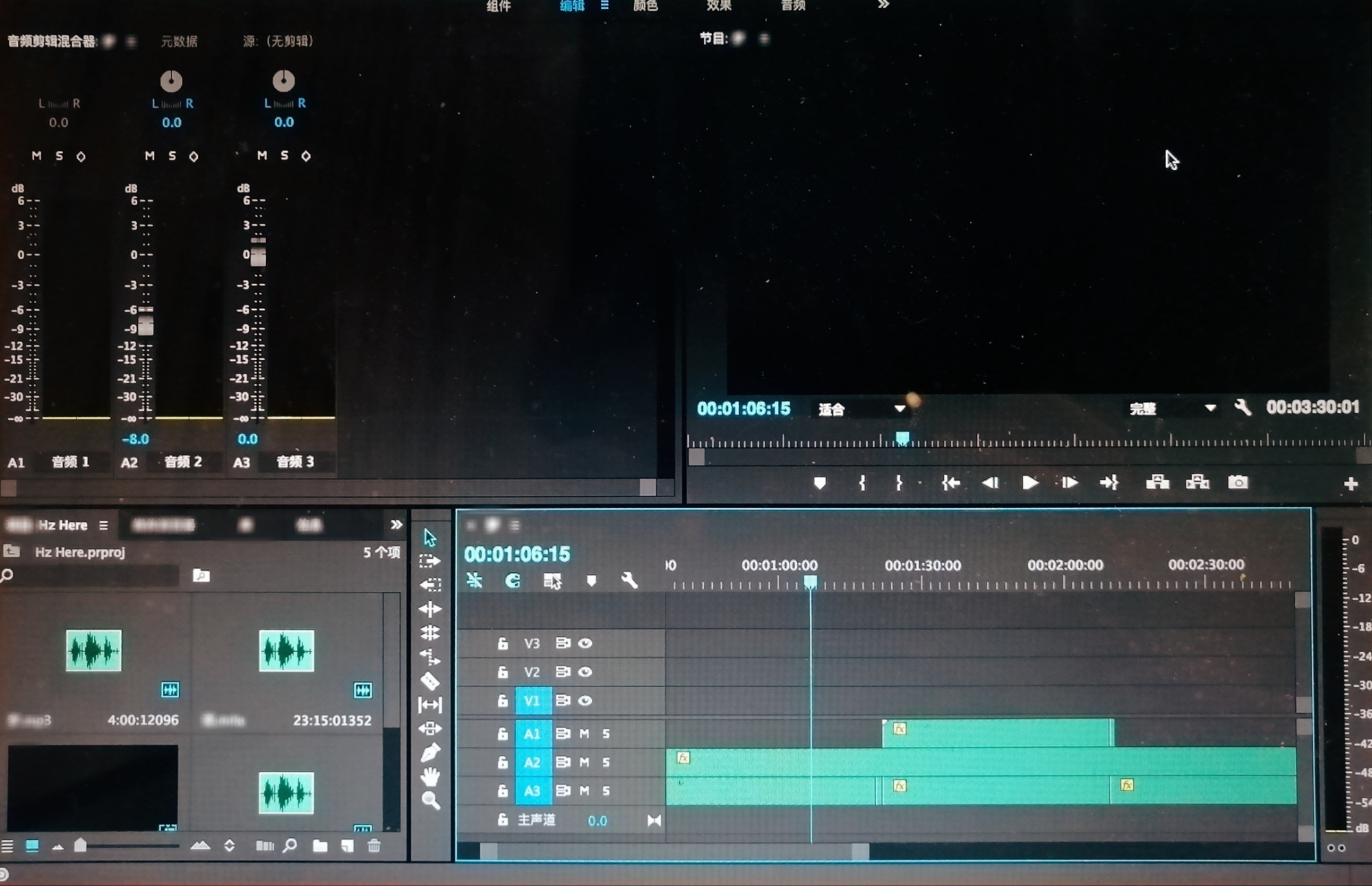
Task: Select the Razor tool in toolbar
Action: (x=430, y=681)
